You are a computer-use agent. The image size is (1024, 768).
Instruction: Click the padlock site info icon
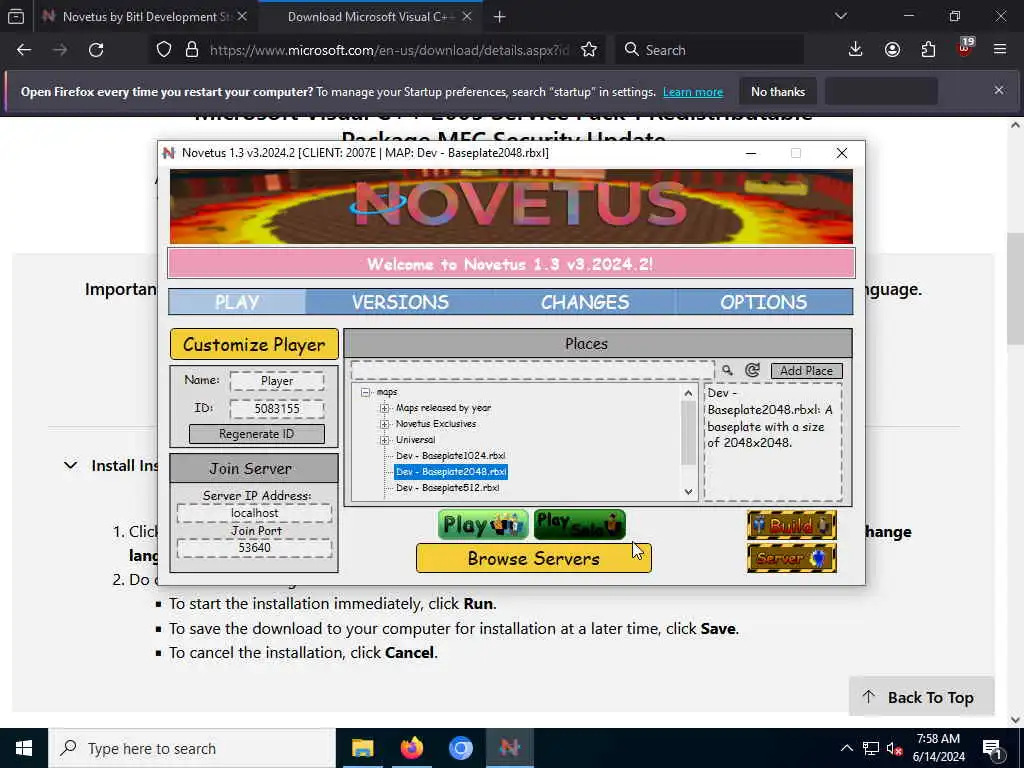pyautogui.click(x=192, y=50)
